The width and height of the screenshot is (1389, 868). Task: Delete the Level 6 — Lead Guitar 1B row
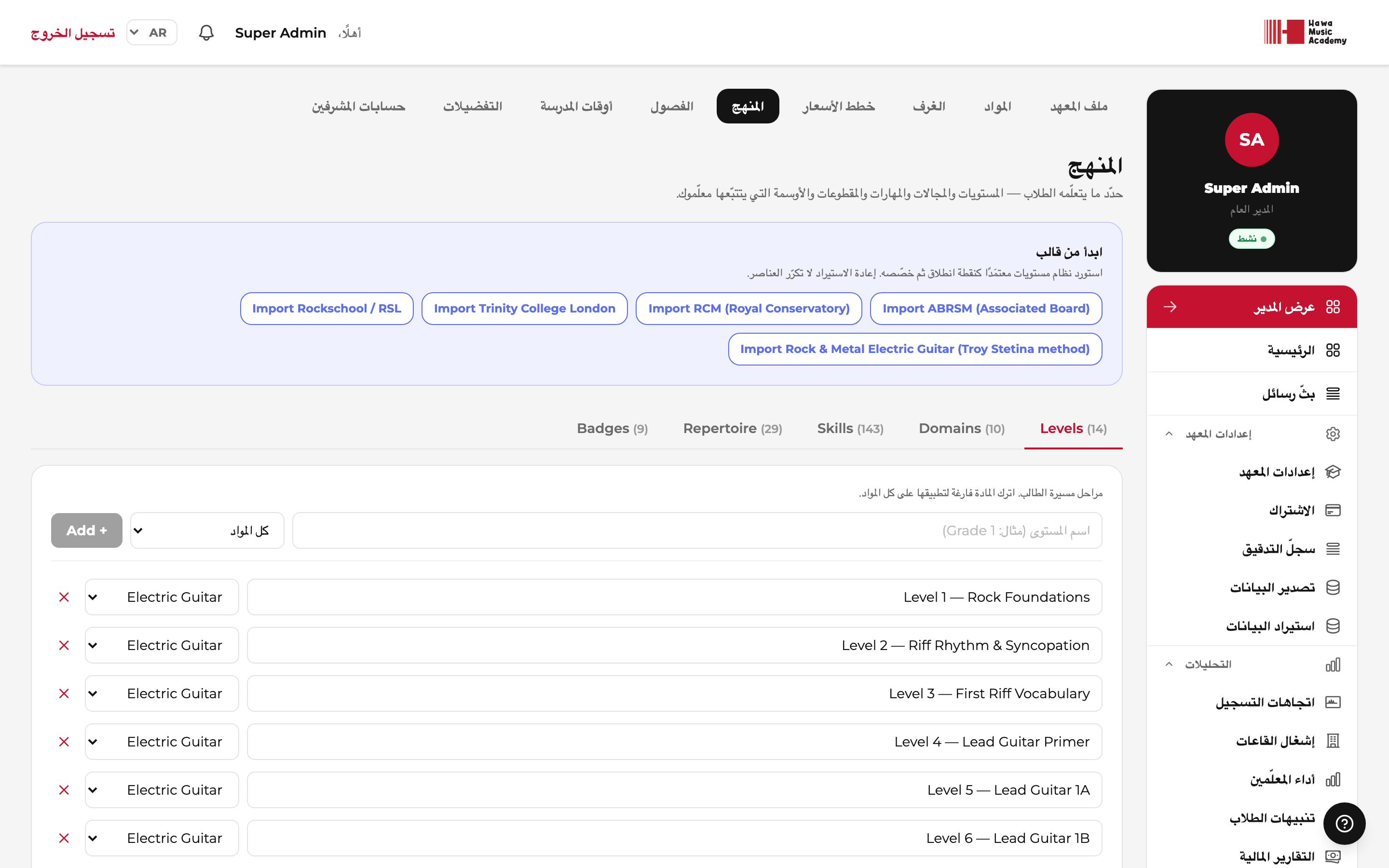(x=64, y=838)
